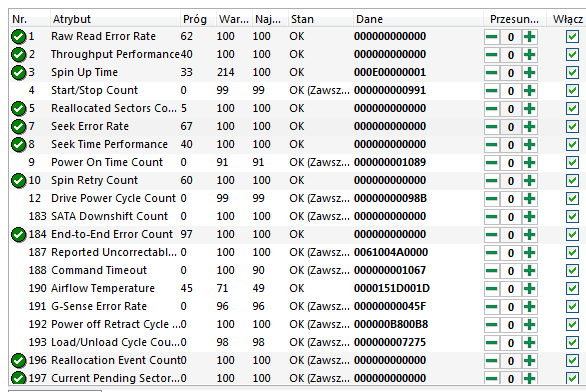Click offset value field for Throughput Performance
586x392 pixels.
[511, 55]
